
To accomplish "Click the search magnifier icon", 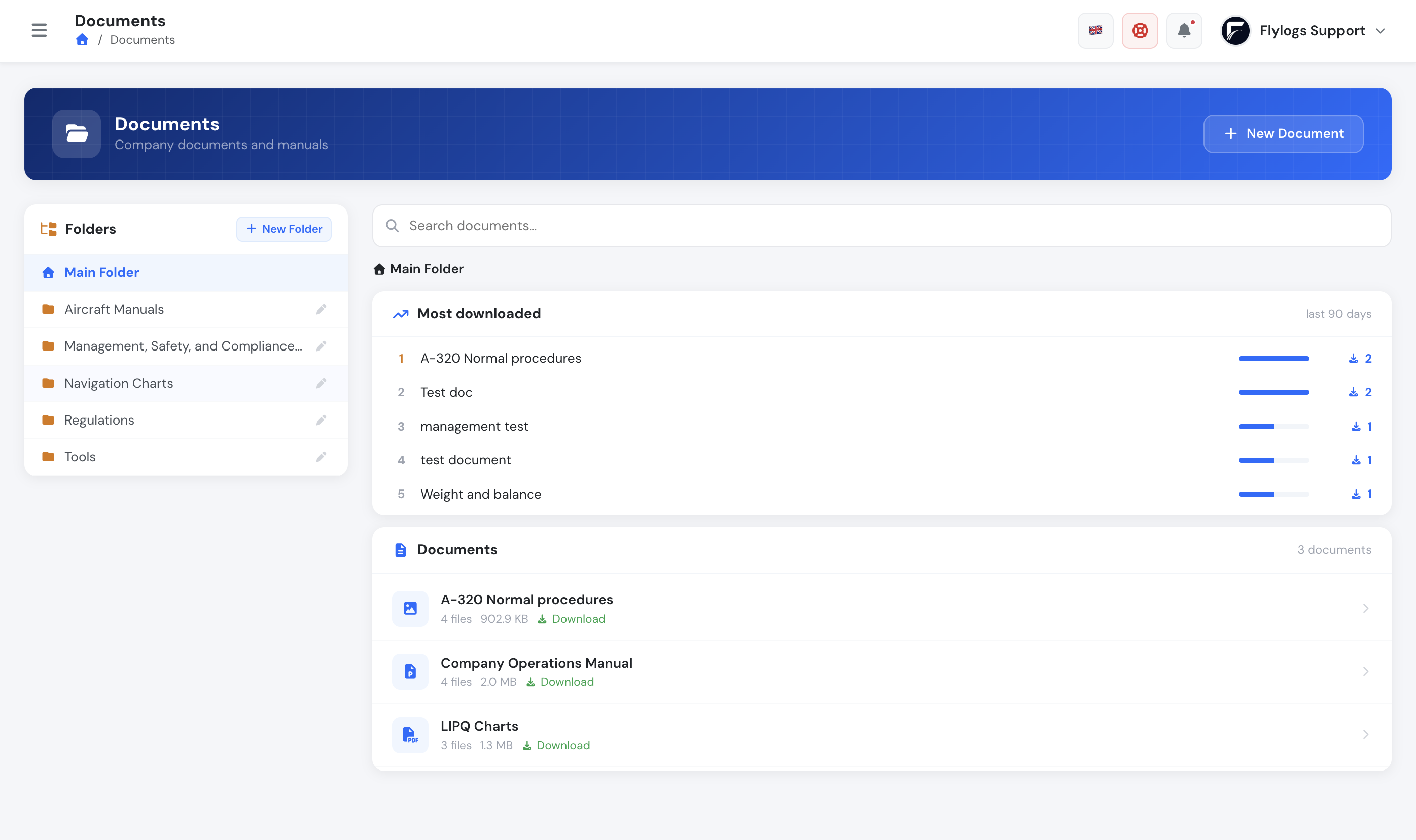I will click(x=392, y=226).
